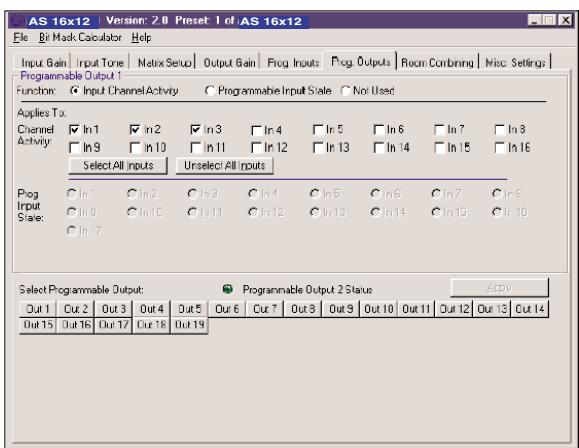Image resolution: width=579 pixels, height=448 pixels.
Task: Select the Prog. Outputs tab
Action: pos(360,61)
